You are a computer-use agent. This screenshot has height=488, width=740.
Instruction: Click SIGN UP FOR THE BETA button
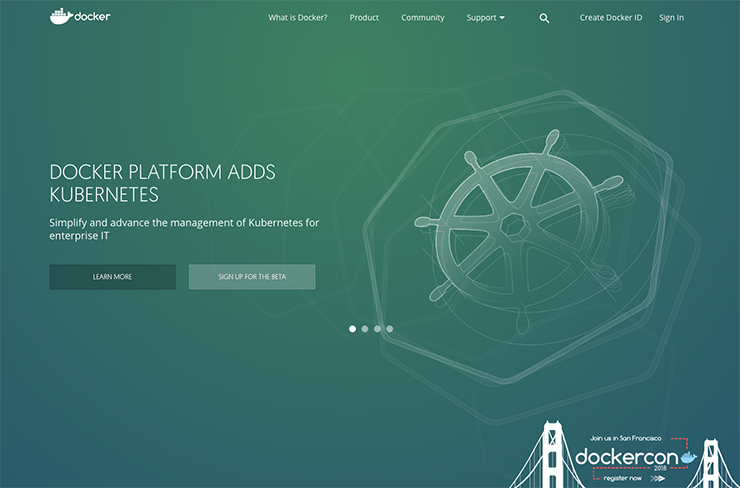click(252, 277)
